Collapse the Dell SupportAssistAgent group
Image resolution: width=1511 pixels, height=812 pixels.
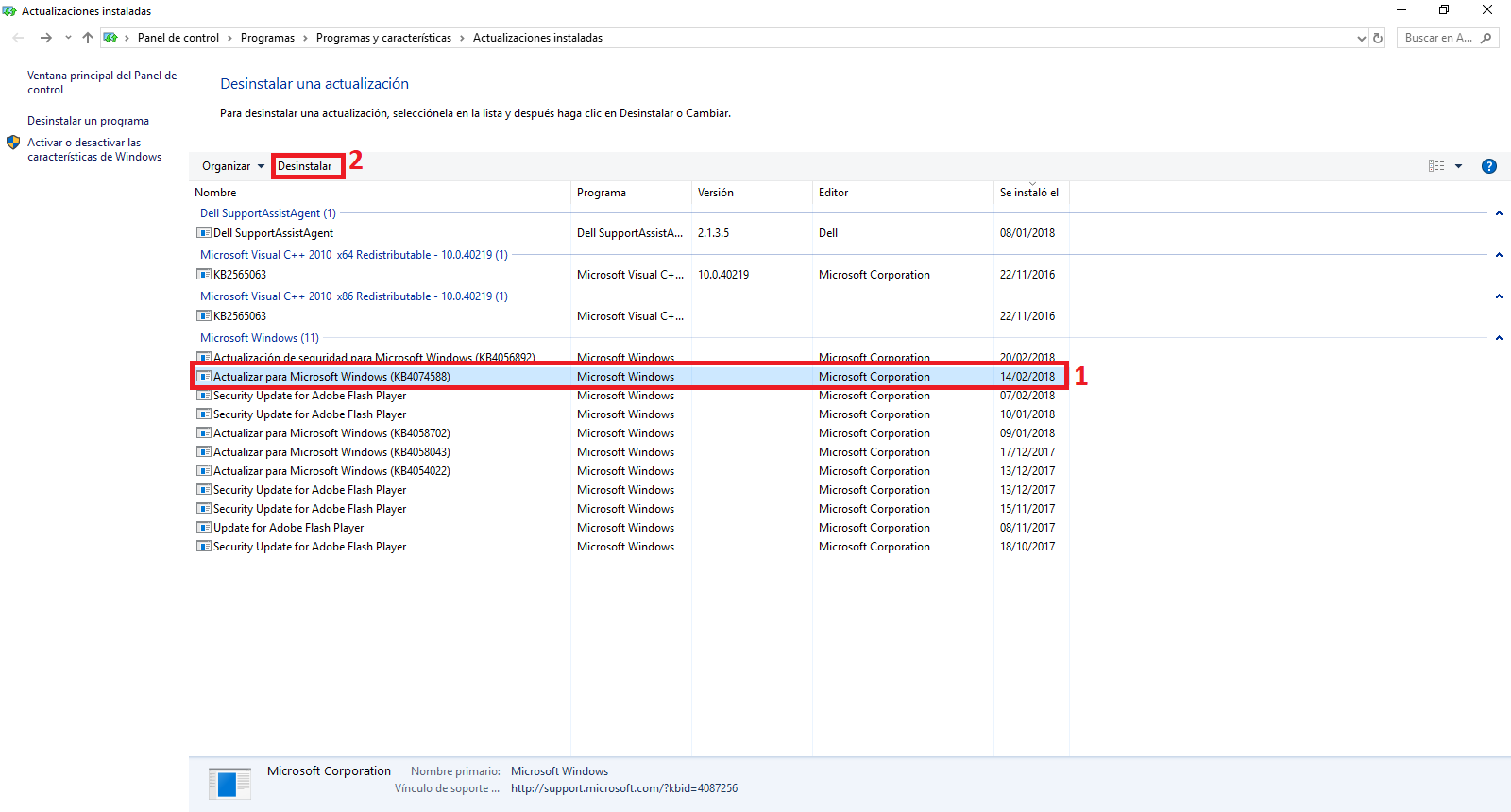pyautogui.click(x=1499, y=213)
